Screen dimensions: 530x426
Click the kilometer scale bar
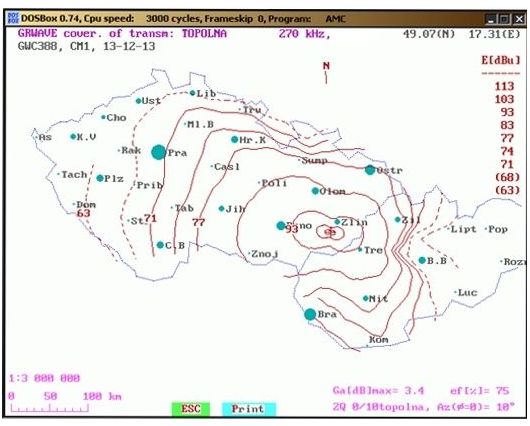(x=49, y=409)
